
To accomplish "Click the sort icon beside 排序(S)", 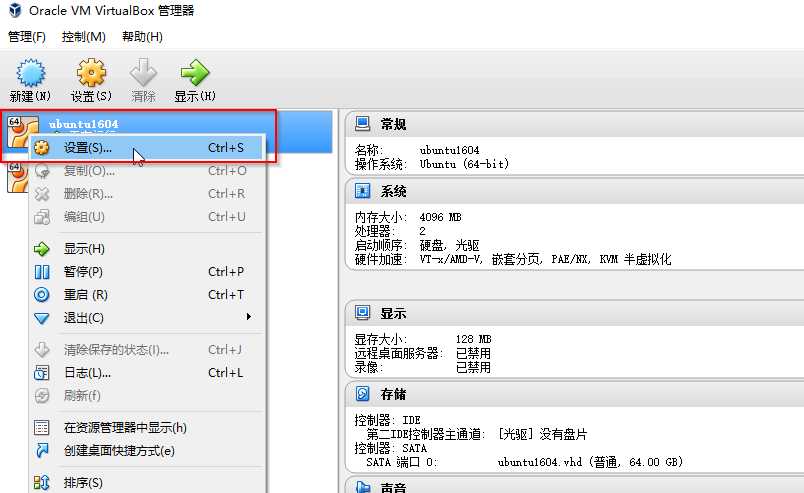I will (42, 483).
